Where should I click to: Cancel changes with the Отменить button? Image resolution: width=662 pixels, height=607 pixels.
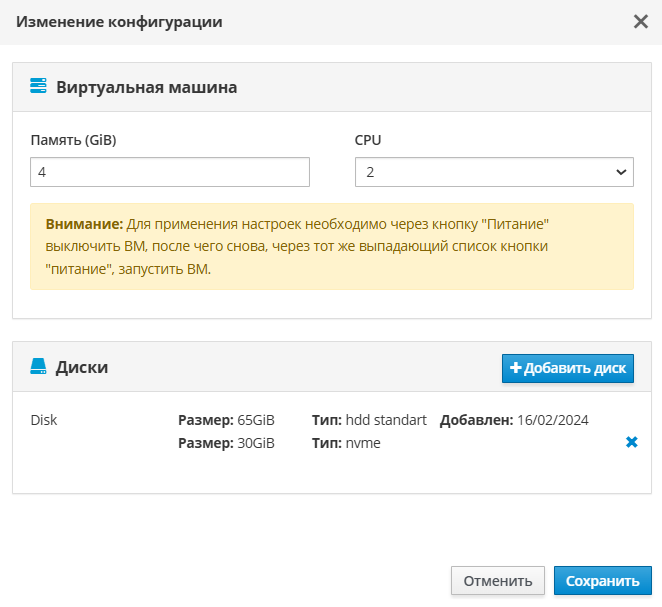[x=498, y=581]
